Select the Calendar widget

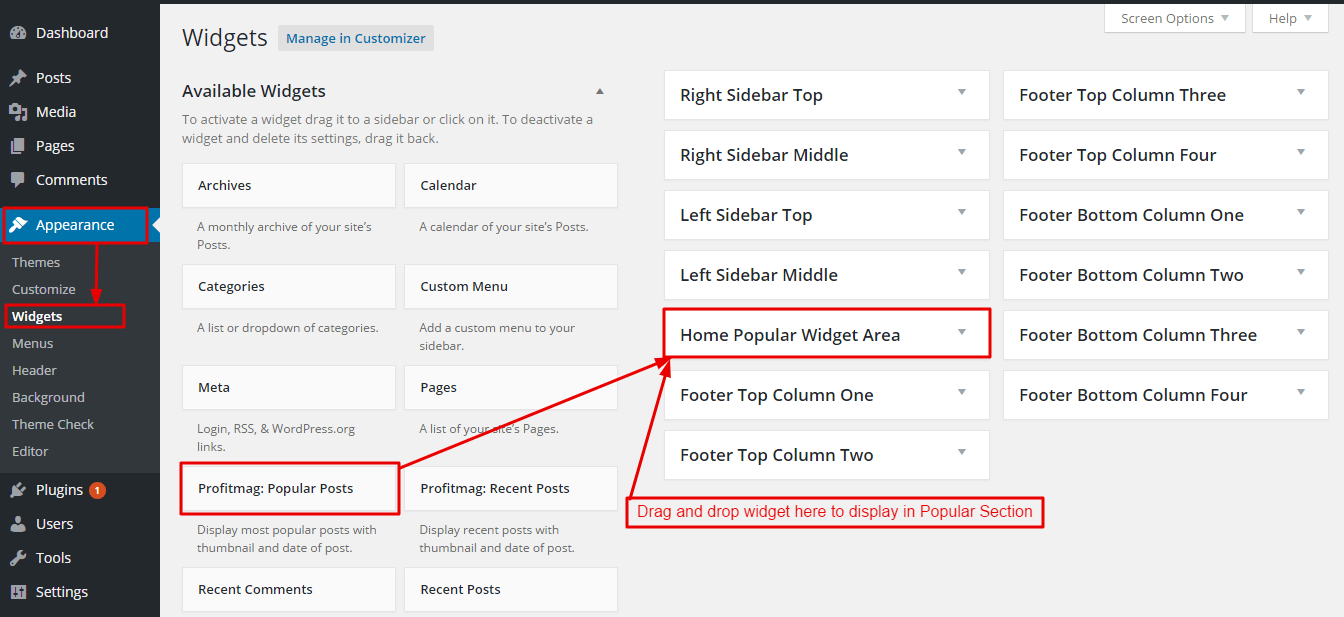click(x=511, y=186)
